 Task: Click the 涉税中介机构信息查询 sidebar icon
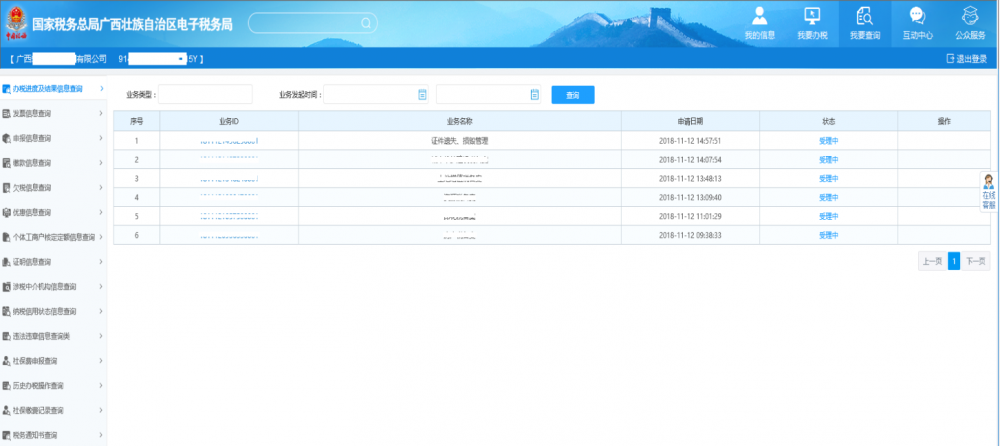coord(6,286)
